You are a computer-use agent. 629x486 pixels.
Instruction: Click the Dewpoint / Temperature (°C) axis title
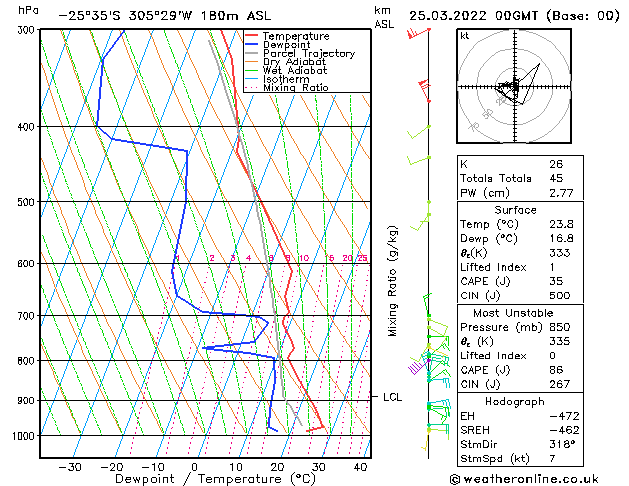215,479
